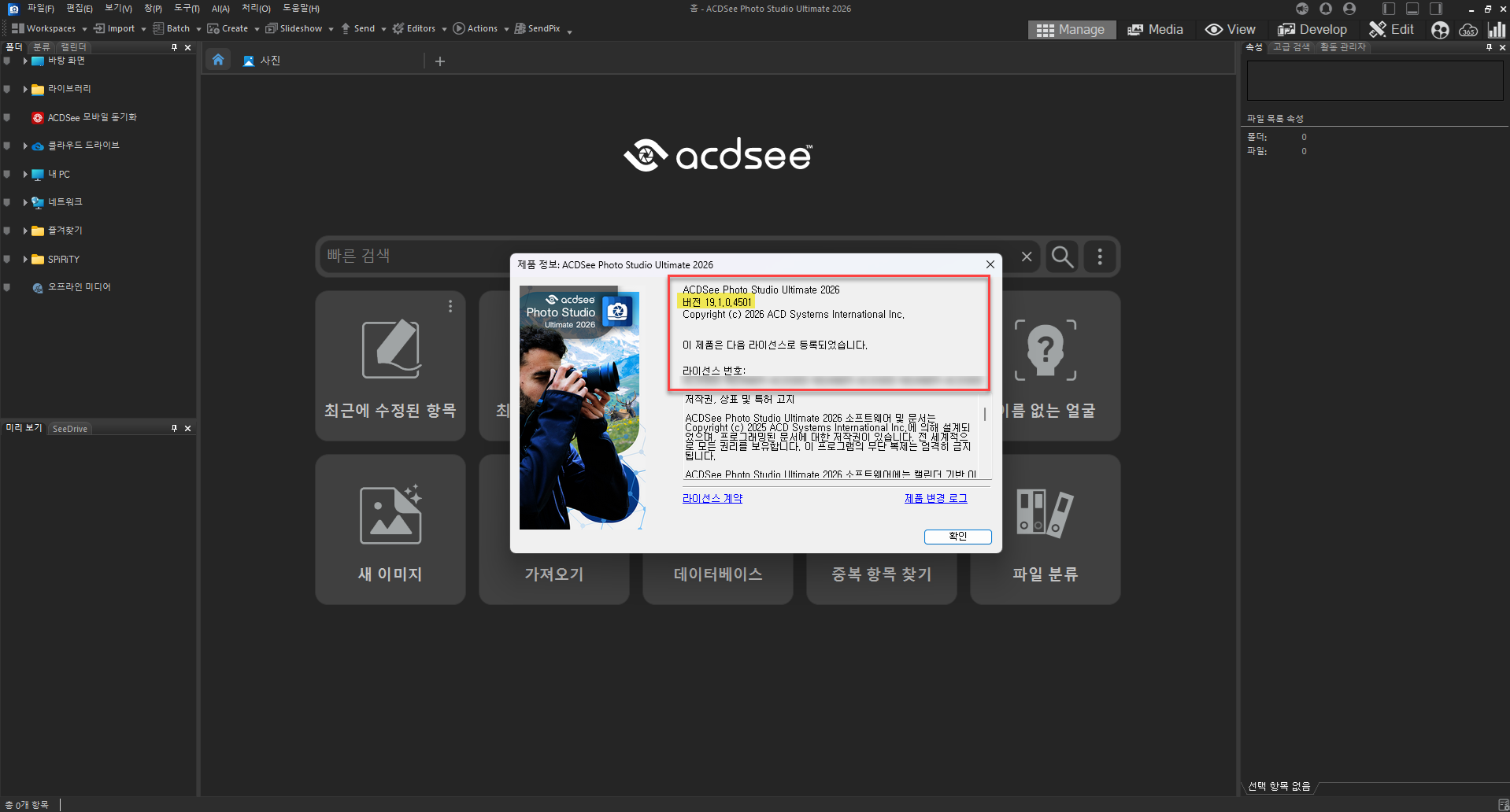Image resolution: width=1510 pixels, height=812 pixels.
Task: Open the 도구(T) menu
Action: coord(187,9)
